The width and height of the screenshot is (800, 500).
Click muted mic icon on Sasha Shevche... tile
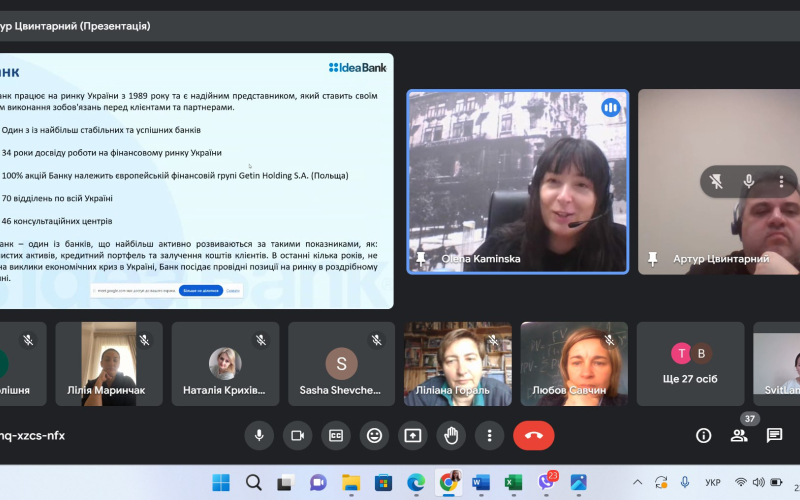coord(377,340)
